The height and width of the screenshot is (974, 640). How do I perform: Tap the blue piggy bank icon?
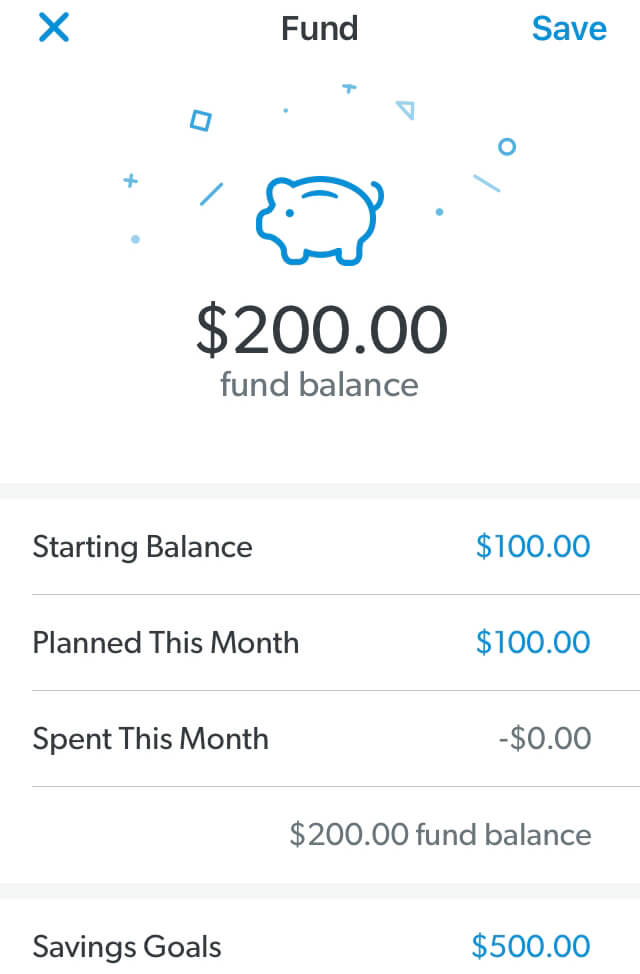coord(319,221)
